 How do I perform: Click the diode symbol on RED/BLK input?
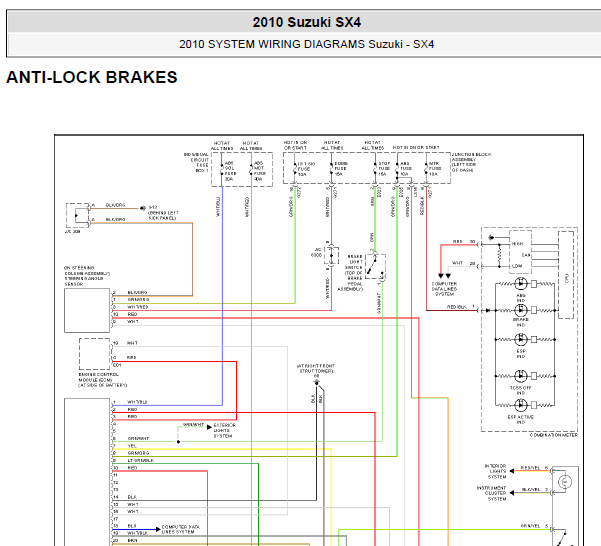click(487, 310)
